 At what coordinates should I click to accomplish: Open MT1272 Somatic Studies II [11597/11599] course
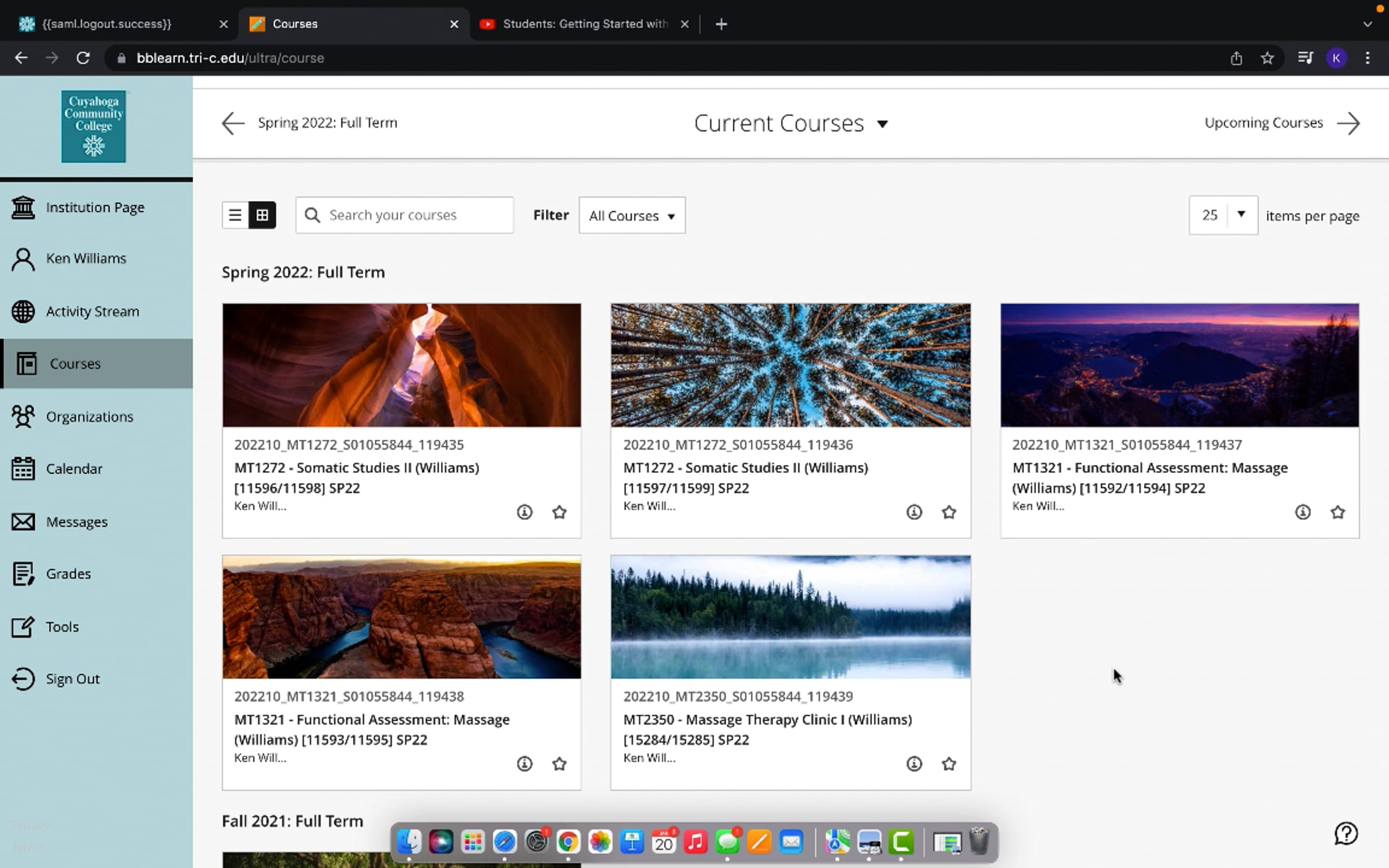[745, 468]
